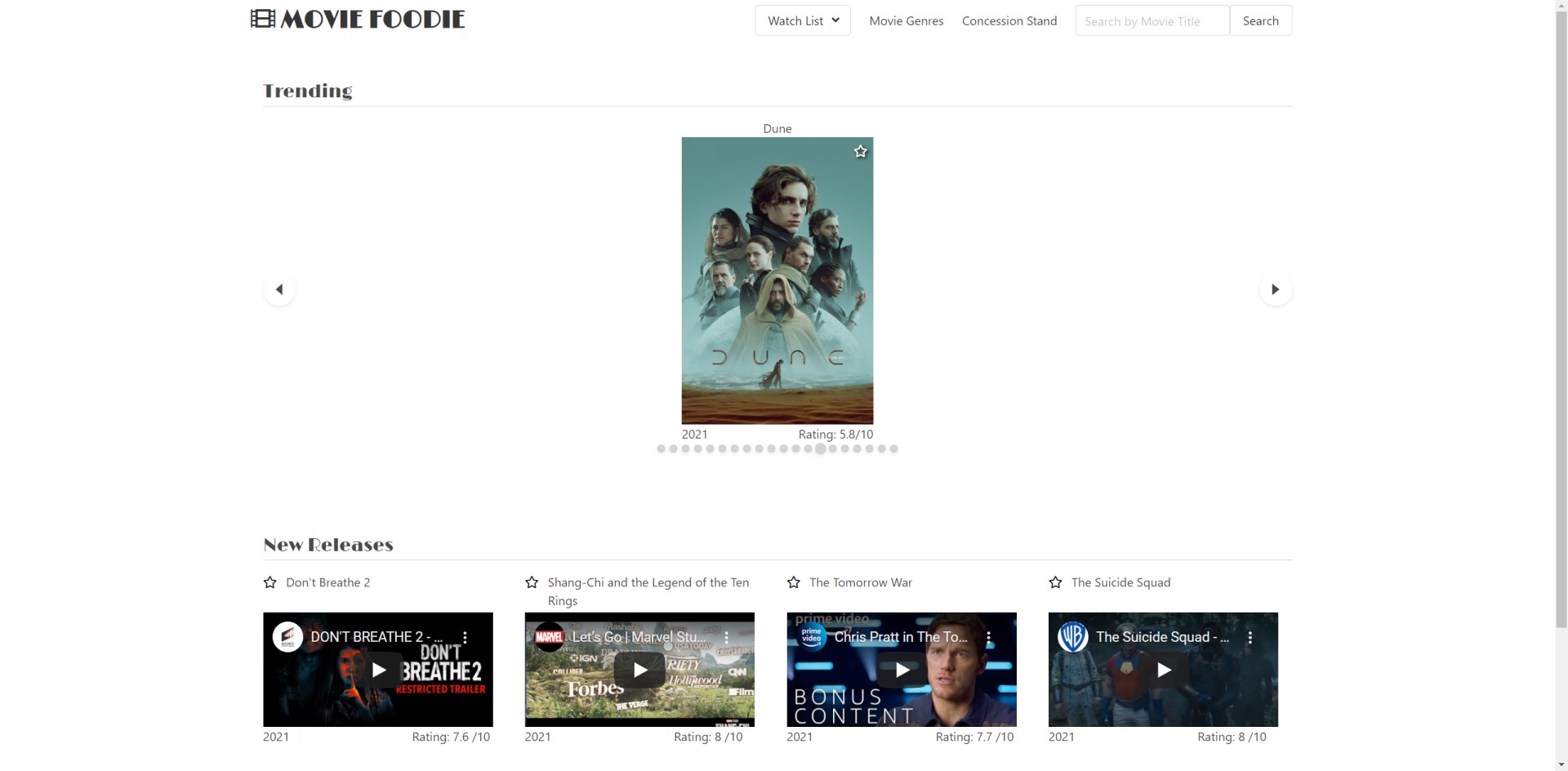The height and width of the screenshot is (771, 1568).
Task: Click the 'Rating: 7.6 /10' text
Action: (451, 737)
